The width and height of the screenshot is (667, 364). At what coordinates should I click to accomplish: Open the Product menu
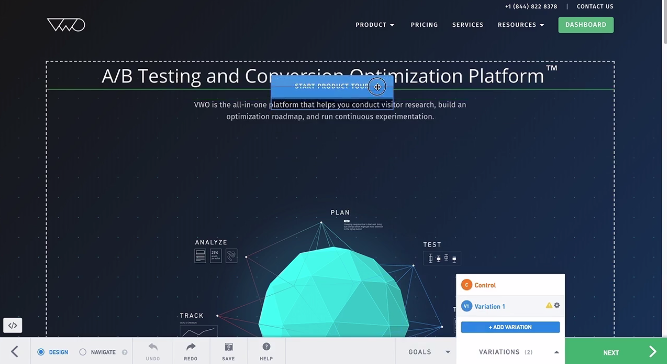[x=375, y=25]
